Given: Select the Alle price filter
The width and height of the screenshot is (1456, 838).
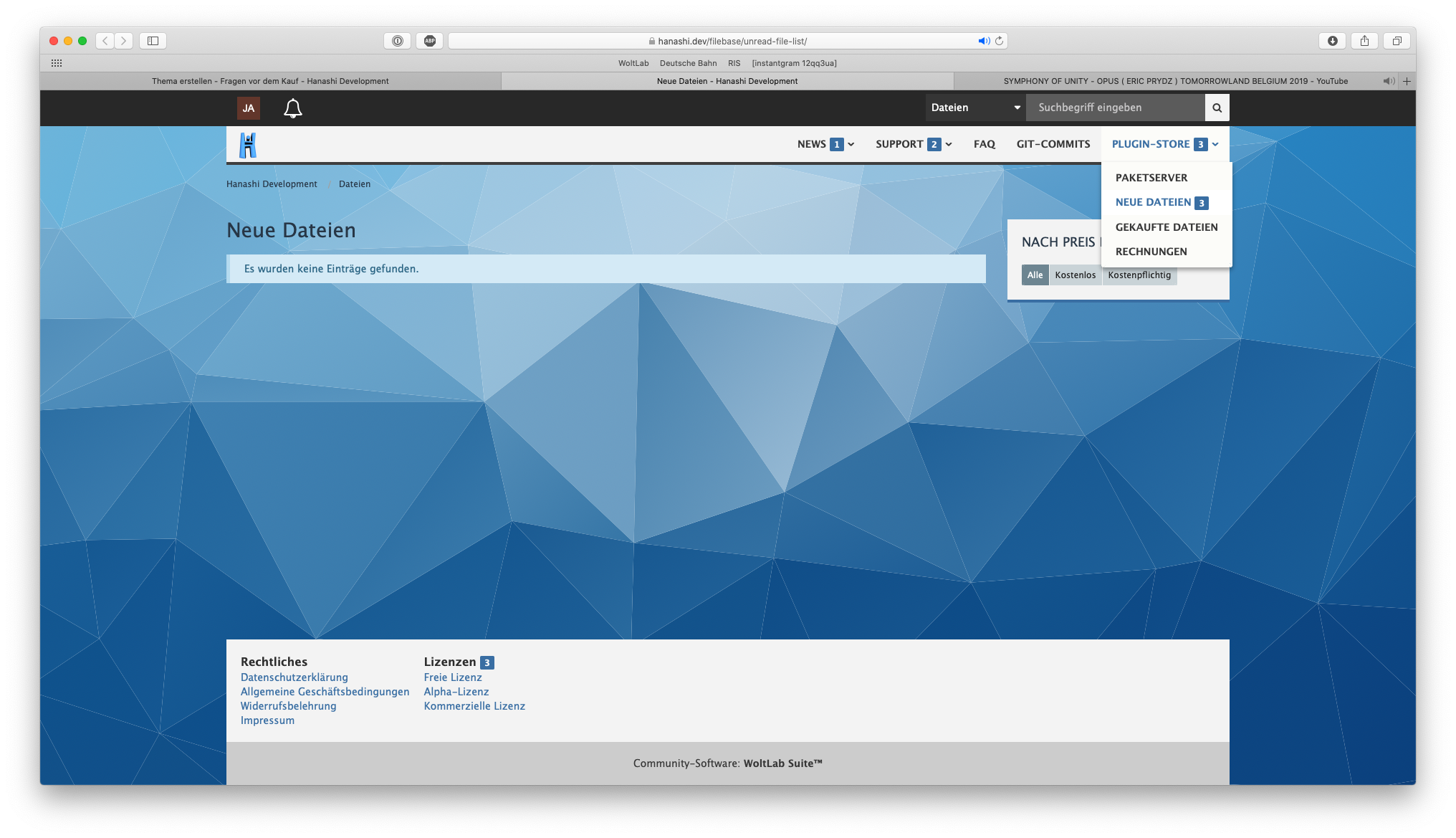Looking at the screenshot, I should tap(1035, 275).
